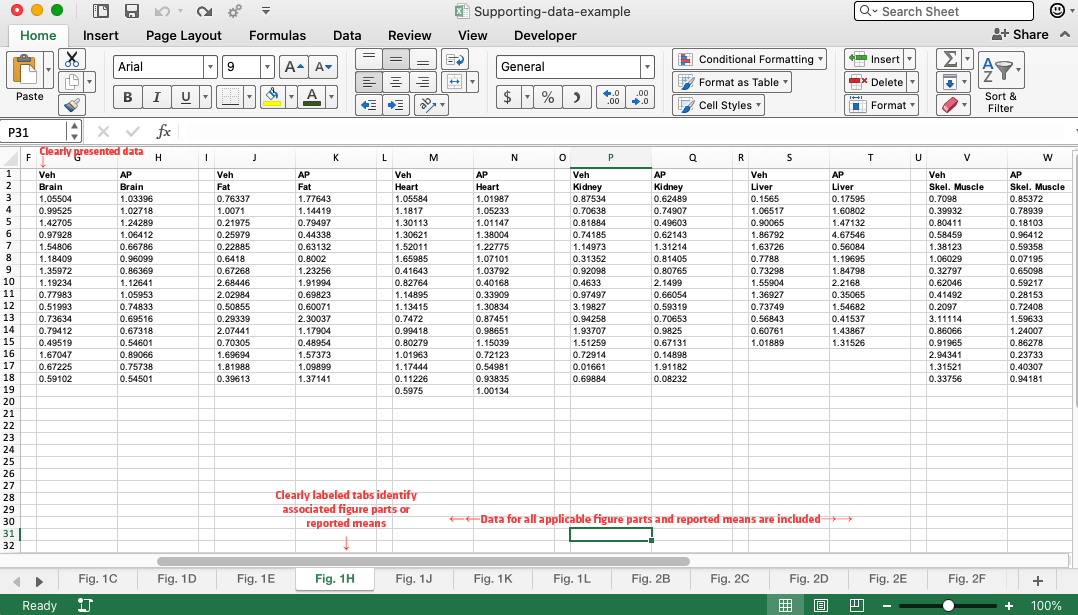Open the Arial font name dropdown
This screenshot has width=1078, height=615.
[x=210, y=67]
